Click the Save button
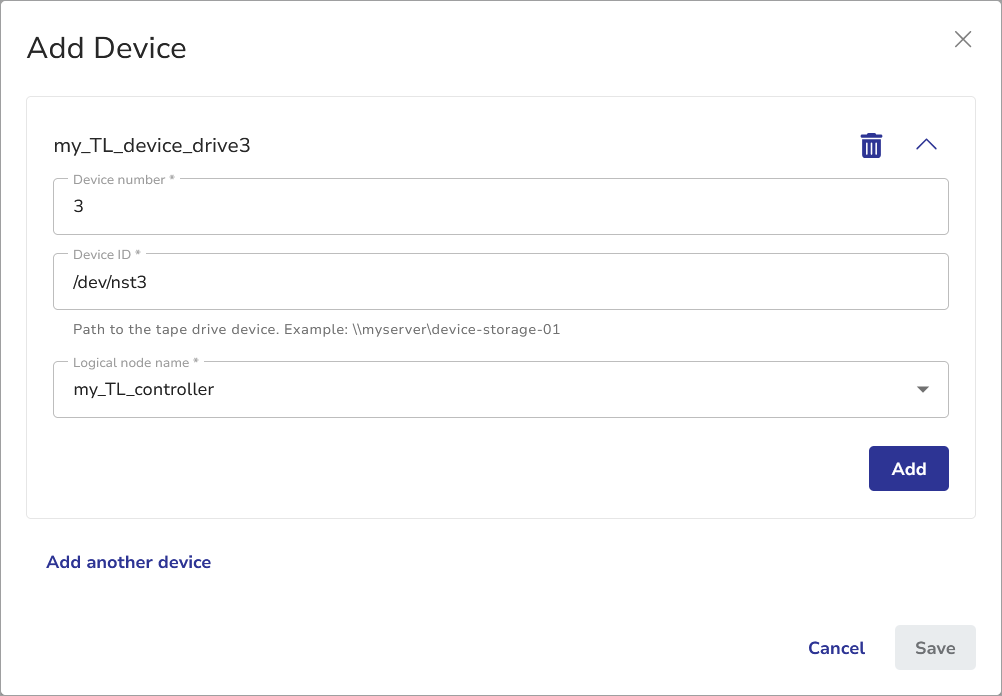Screen dimensions: 1002x696 click(x=934, y=648)
